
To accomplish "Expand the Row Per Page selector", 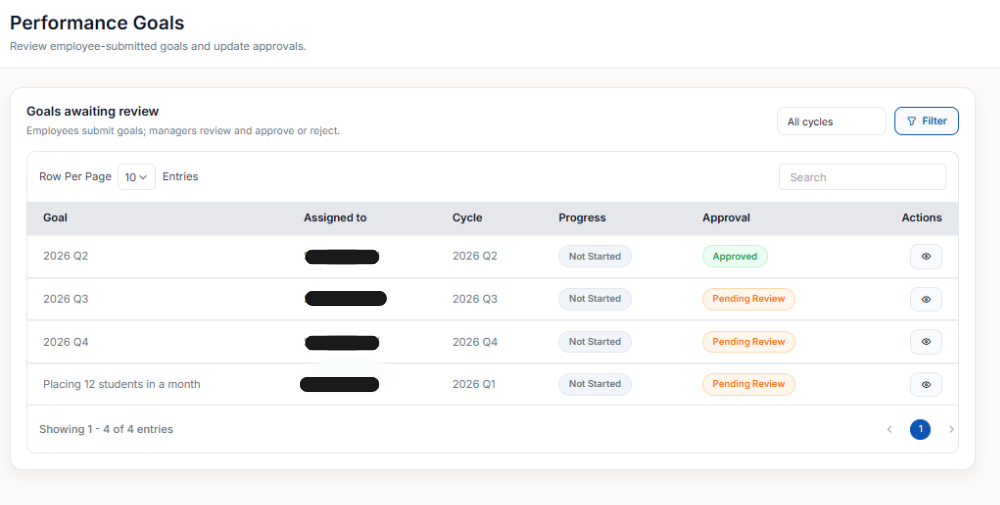I will pos(136,177).
